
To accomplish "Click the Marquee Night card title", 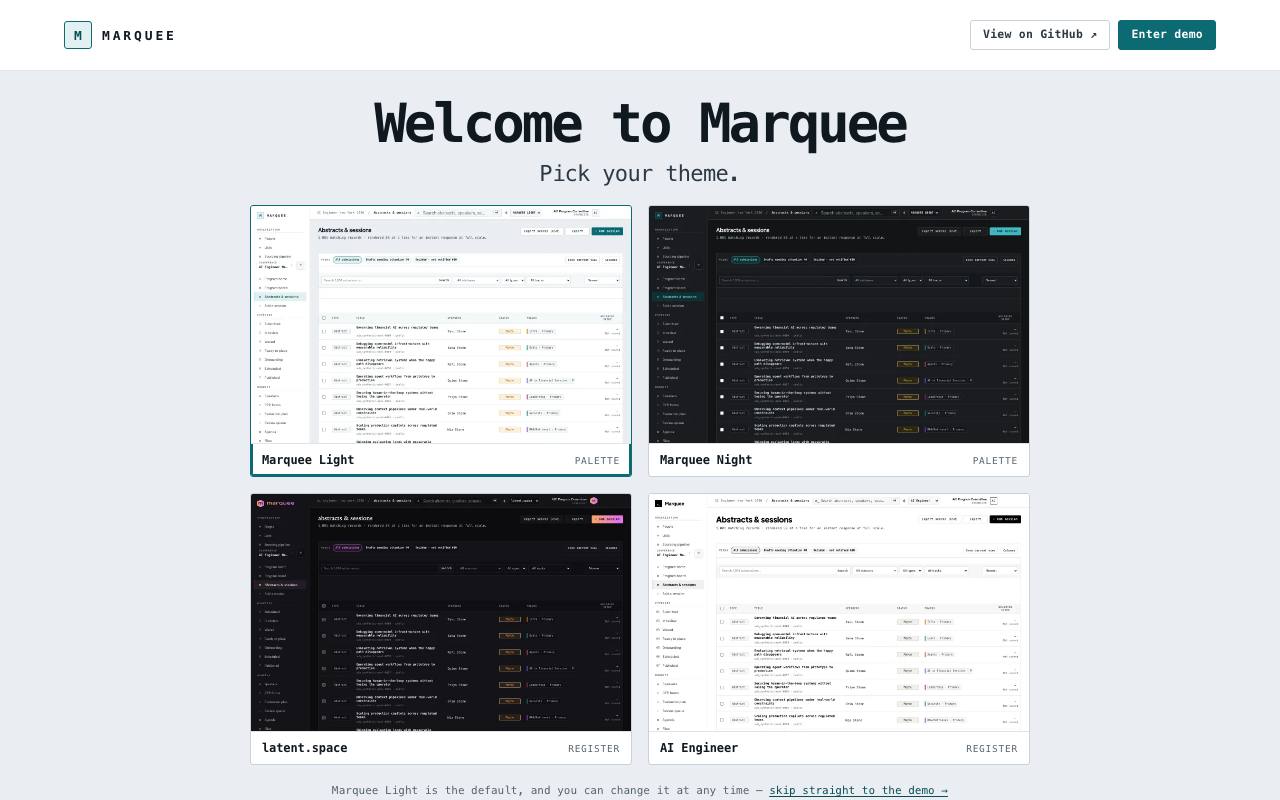I will tap(706, 460).
